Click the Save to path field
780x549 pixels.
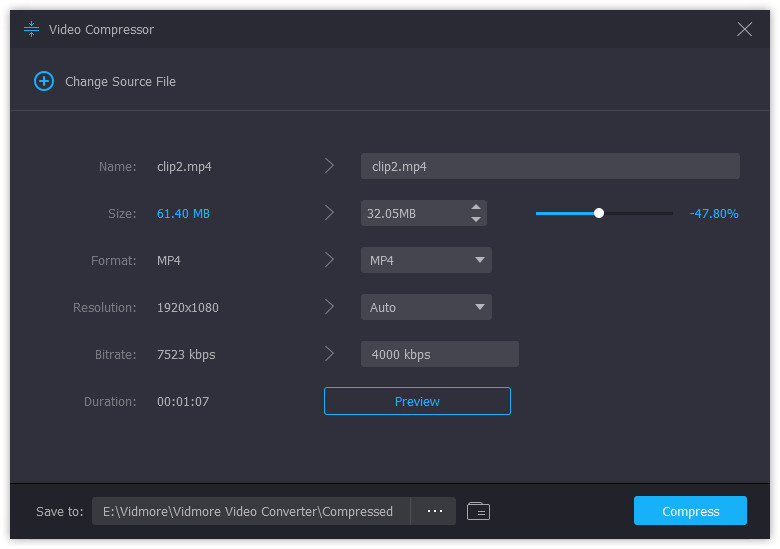250,511
